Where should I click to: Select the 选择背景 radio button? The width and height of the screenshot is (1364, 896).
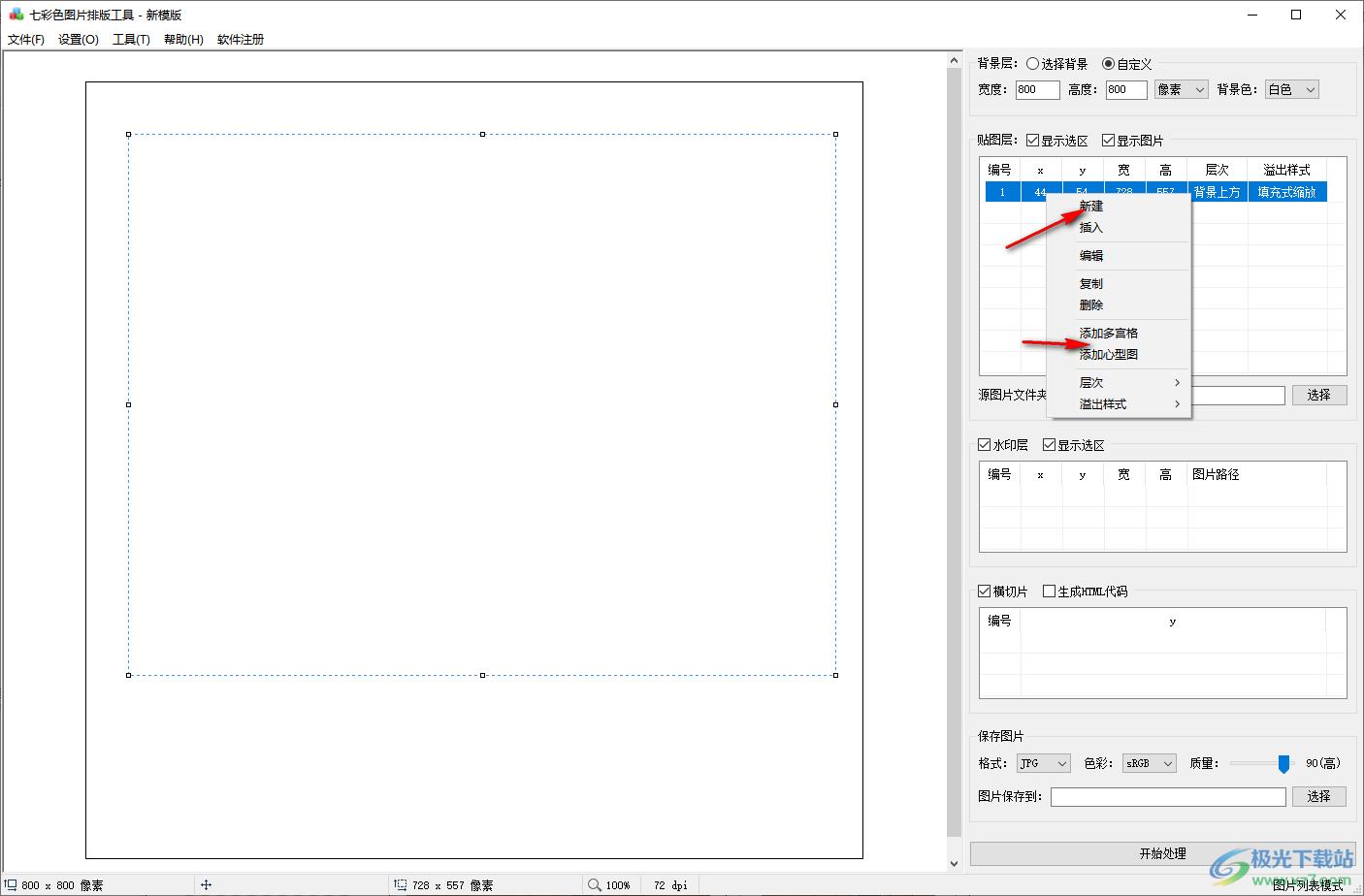coord(1032,64)
